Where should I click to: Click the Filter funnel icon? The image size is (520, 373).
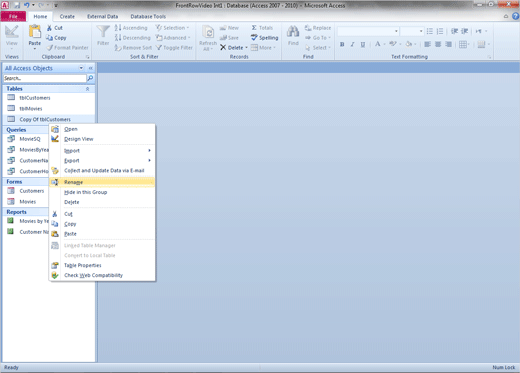103,32
